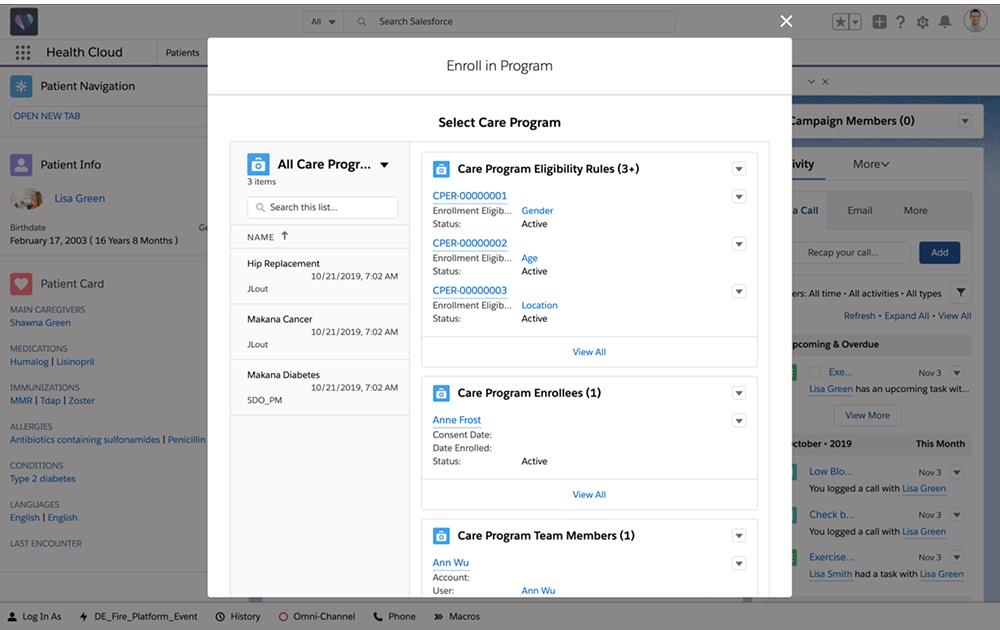This screenshot has height=630, width=1000.
Task: Click the Add button for call recap
Action: 939,253
